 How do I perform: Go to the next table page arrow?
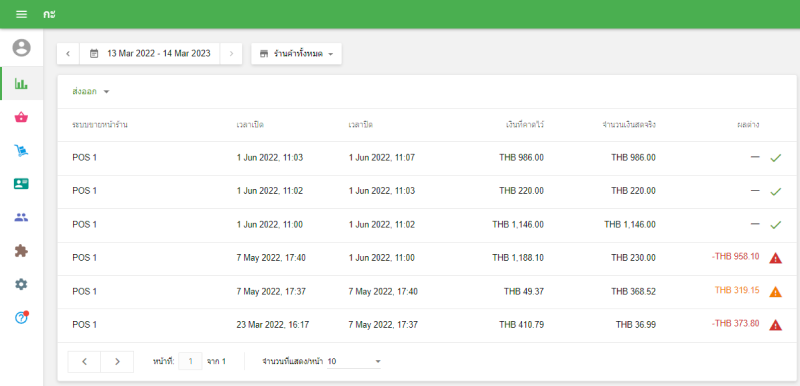[x=117, y=362]
